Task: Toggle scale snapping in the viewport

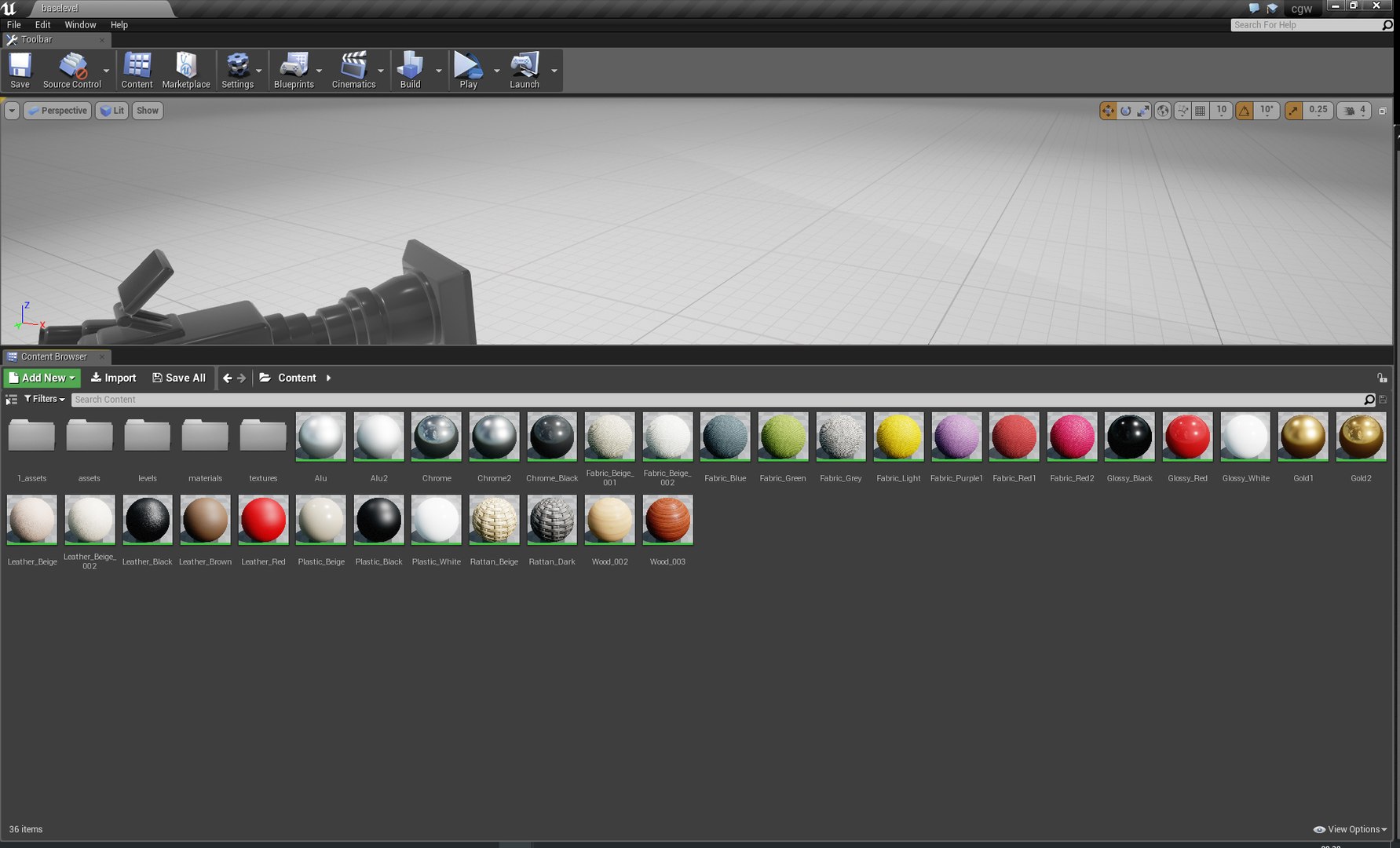Action: (1293, 111)
